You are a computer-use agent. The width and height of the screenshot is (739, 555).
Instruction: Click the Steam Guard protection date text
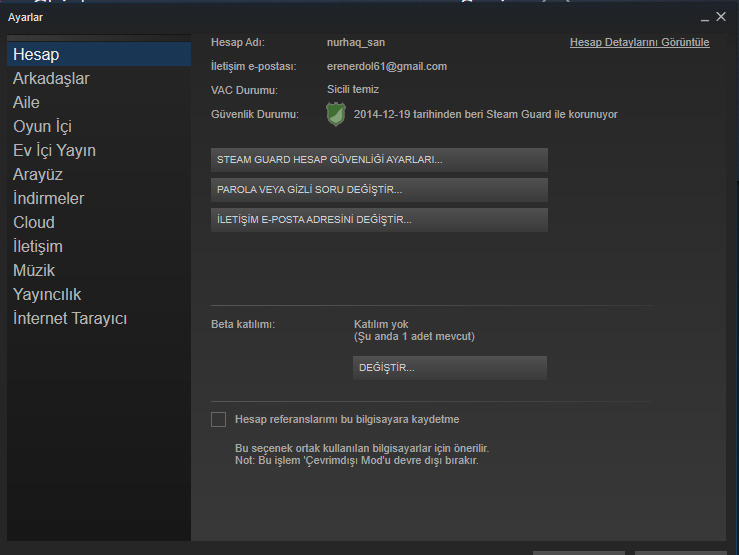(485, 114)
